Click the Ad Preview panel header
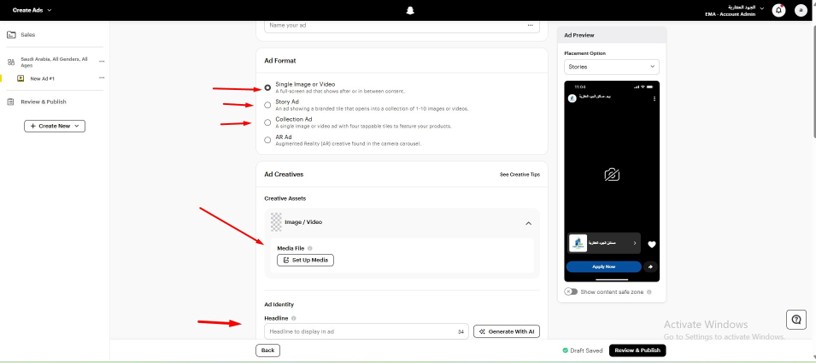Viewport: 816px width, 363px height. 611,35
